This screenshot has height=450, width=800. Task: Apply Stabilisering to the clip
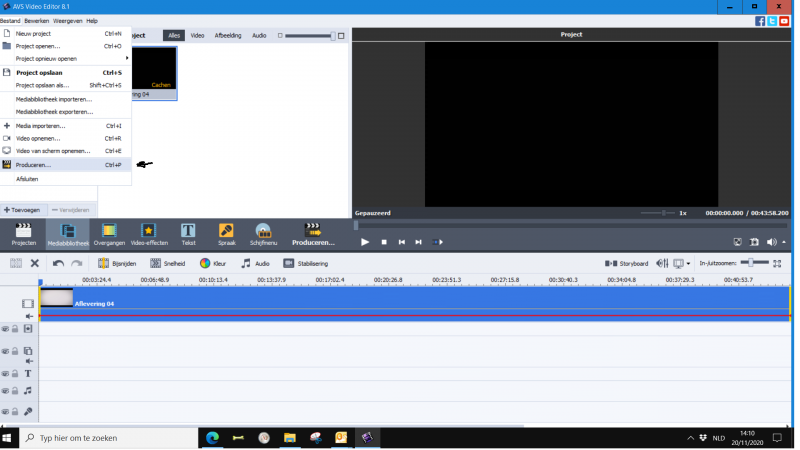click(304, 264)
